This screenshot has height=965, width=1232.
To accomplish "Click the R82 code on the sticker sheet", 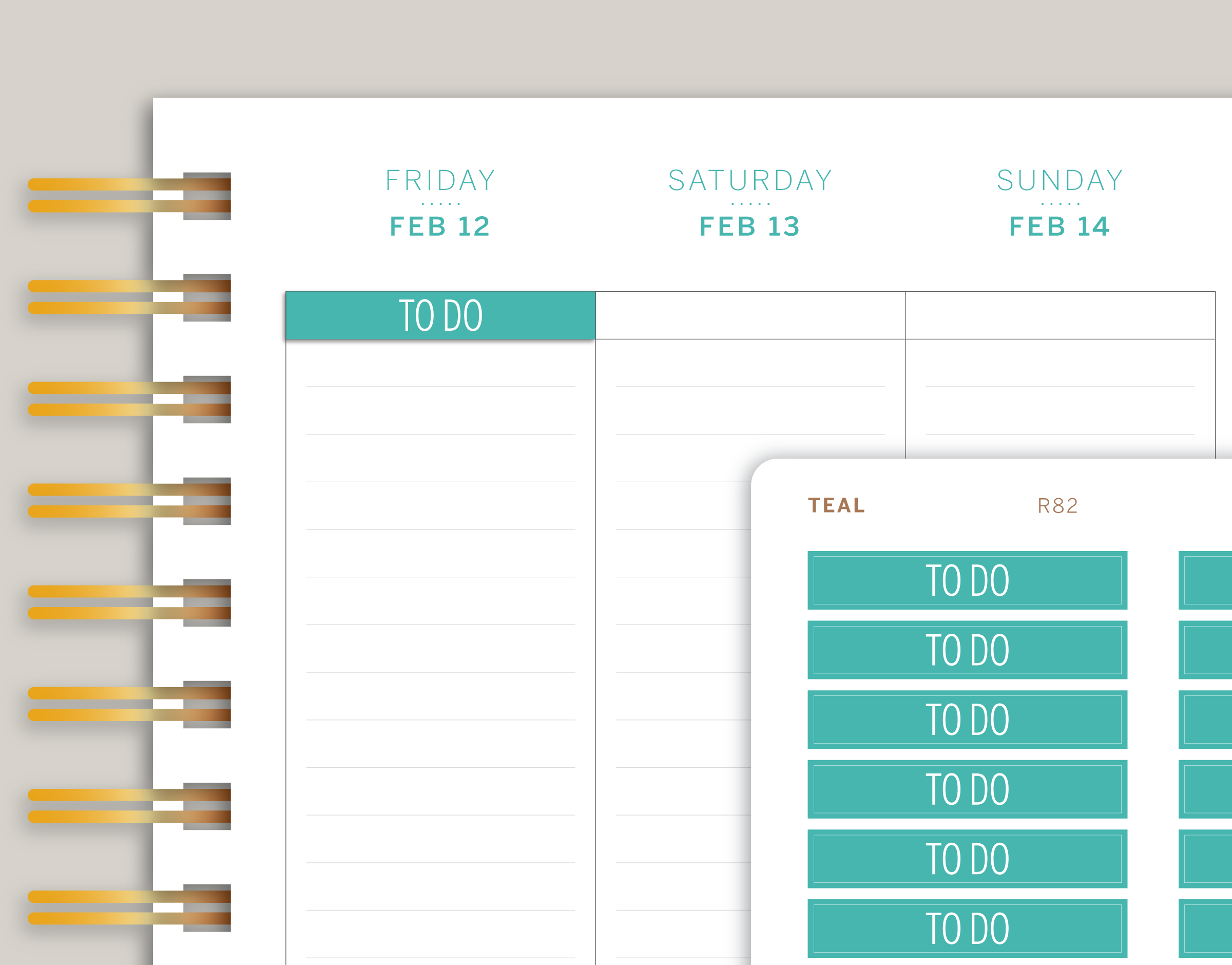I will [x=1057, y=506].
